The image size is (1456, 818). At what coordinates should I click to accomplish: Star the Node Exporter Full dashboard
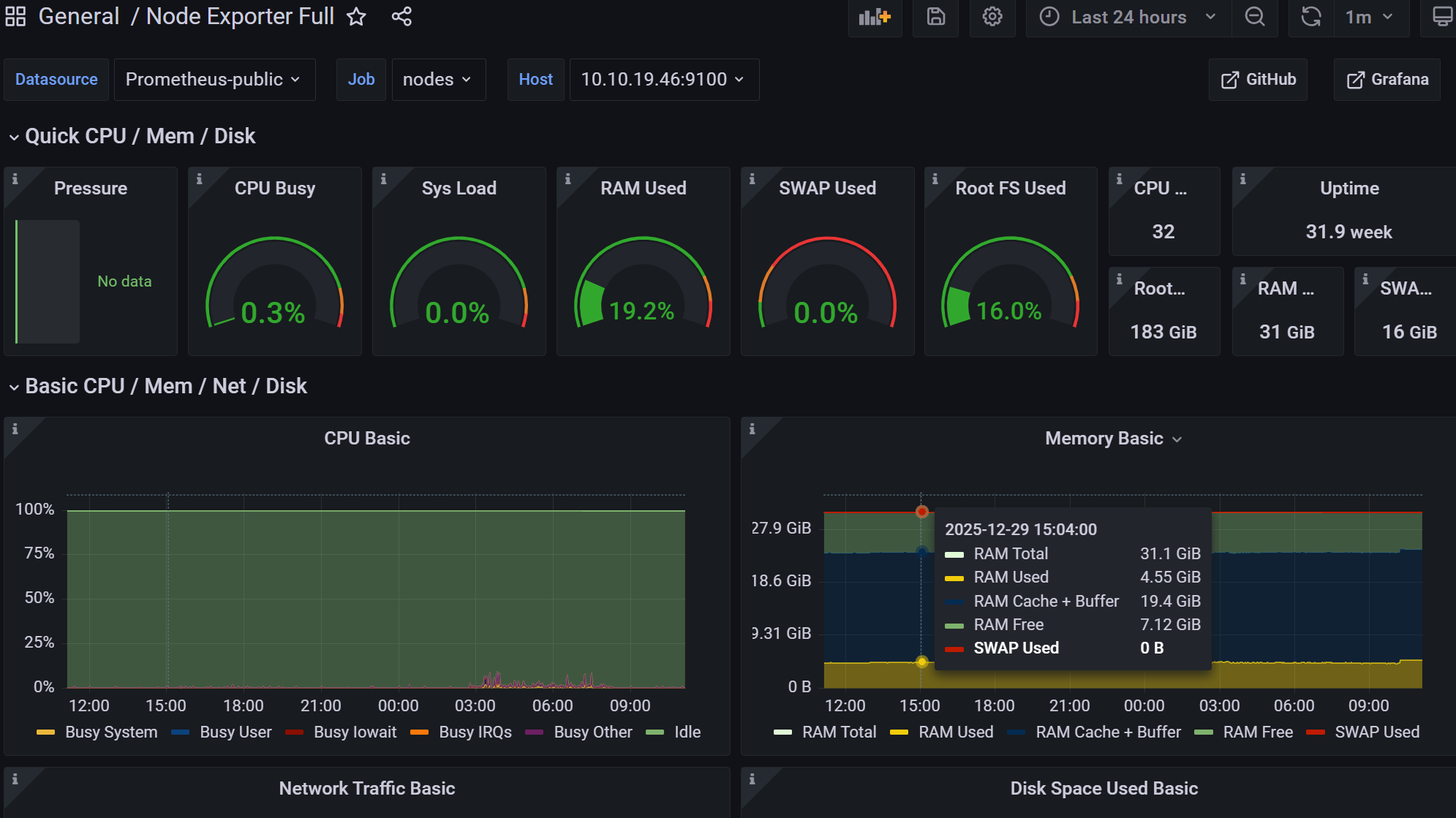356,17
